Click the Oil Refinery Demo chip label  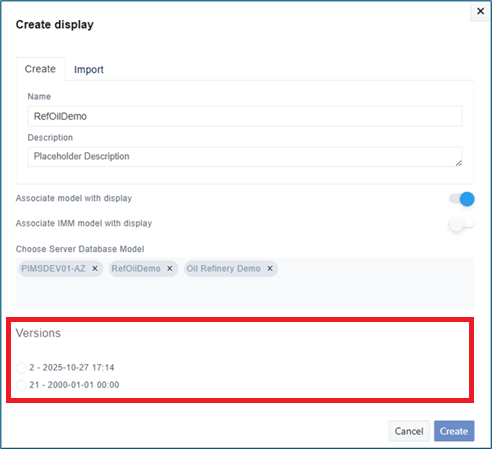coord(223,269)
